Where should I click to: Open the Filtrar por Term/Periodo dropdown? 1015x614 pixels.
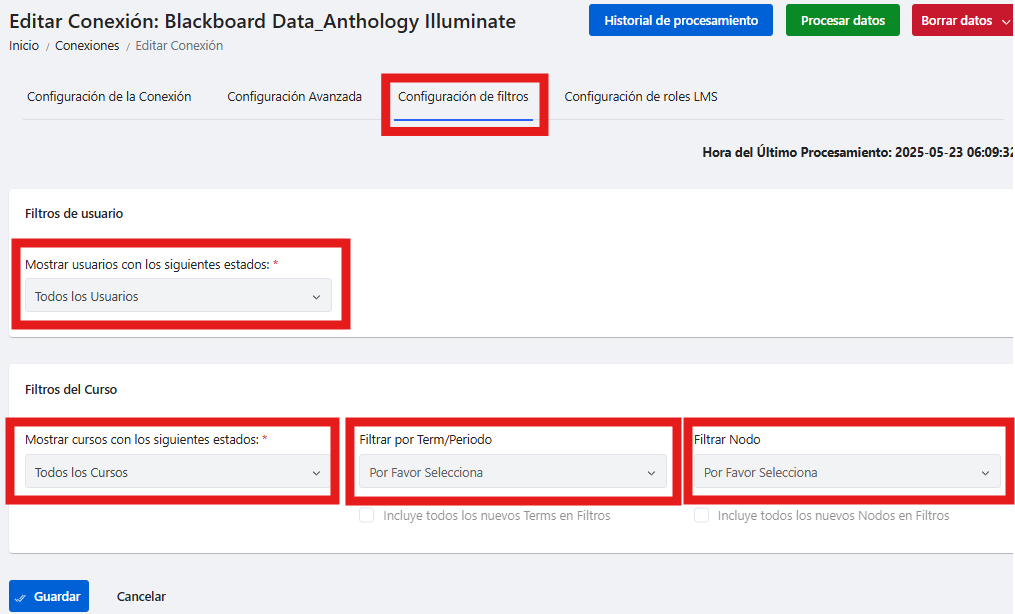pyautogui.click(x=512, y=472)
